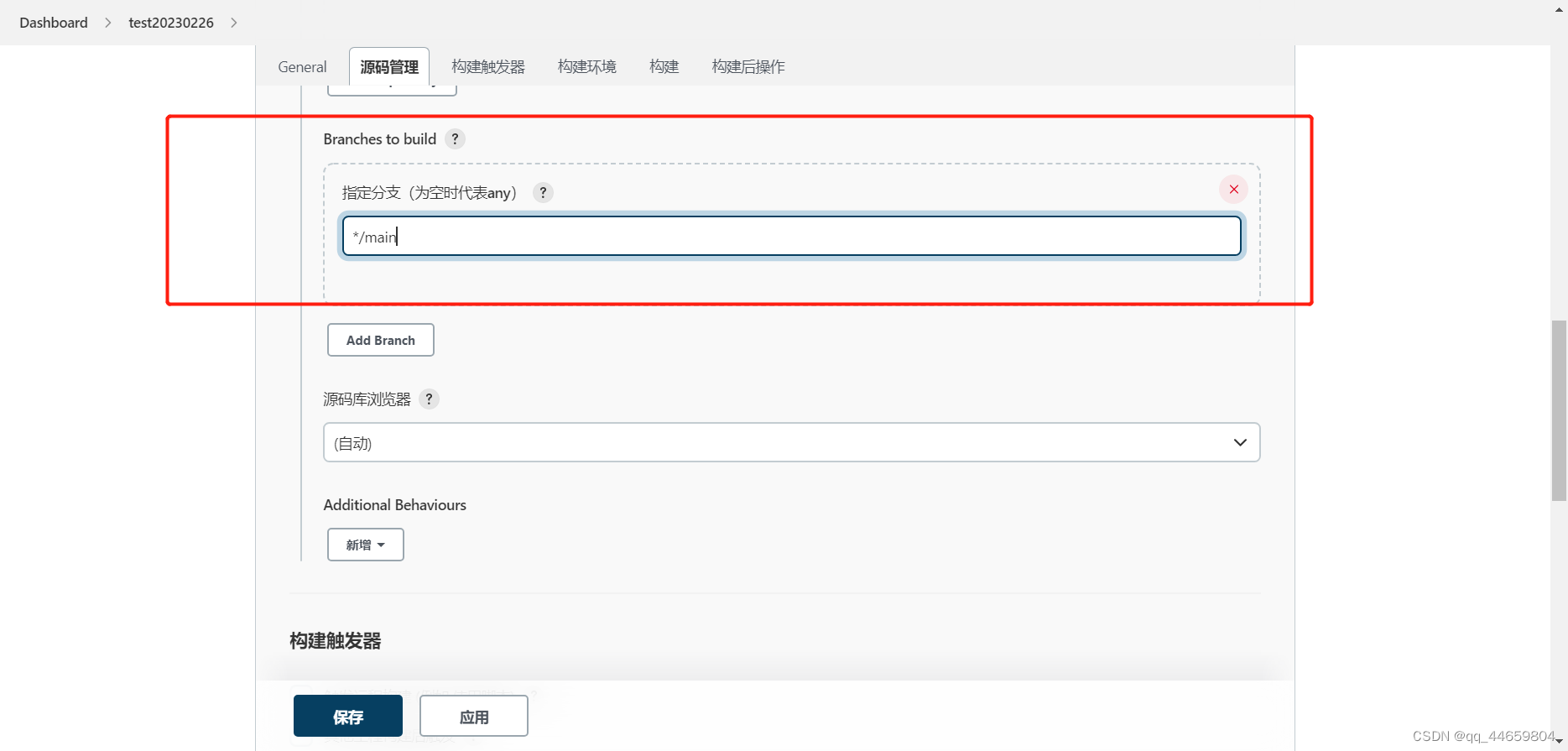This screenshot has width=1568, height=751.
Task: Select the 源码管理 tab
Action: pos(389,66)
